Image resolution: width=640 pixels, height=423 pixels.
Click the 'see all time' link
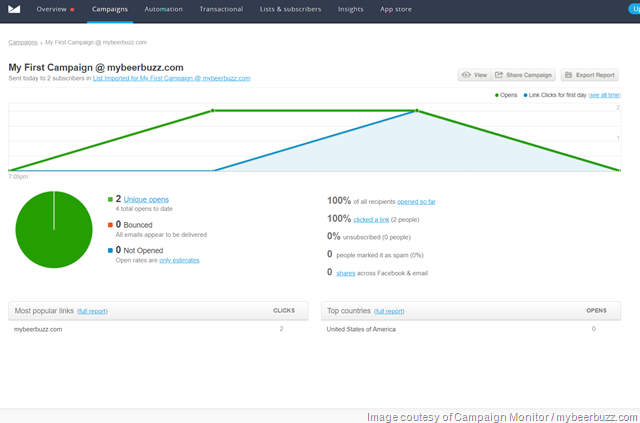tap(604, 95)
